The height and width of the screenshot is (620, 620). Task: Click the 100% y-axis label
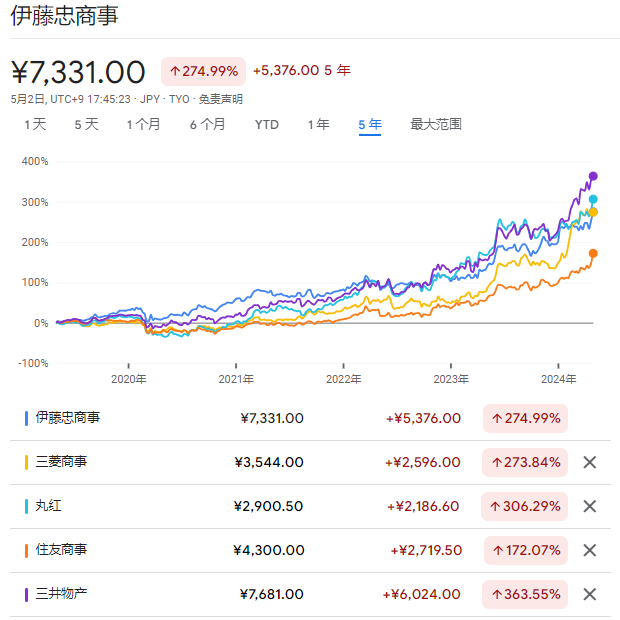(35, 282)
